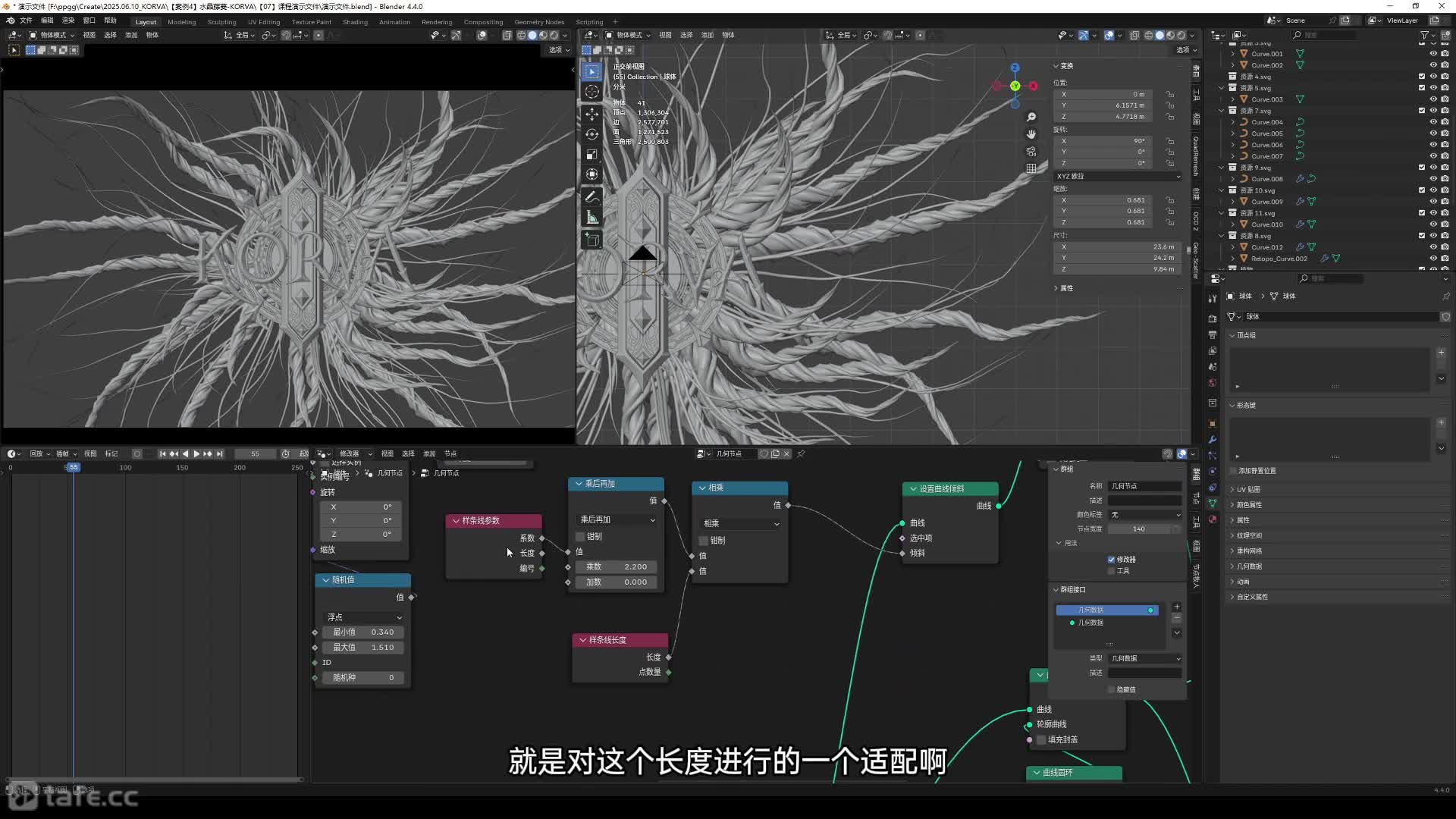Hide Curve.001 in the outliner
This screenshot has width=1456, height=819.
pyautogui.click(x=1433, y=54)
